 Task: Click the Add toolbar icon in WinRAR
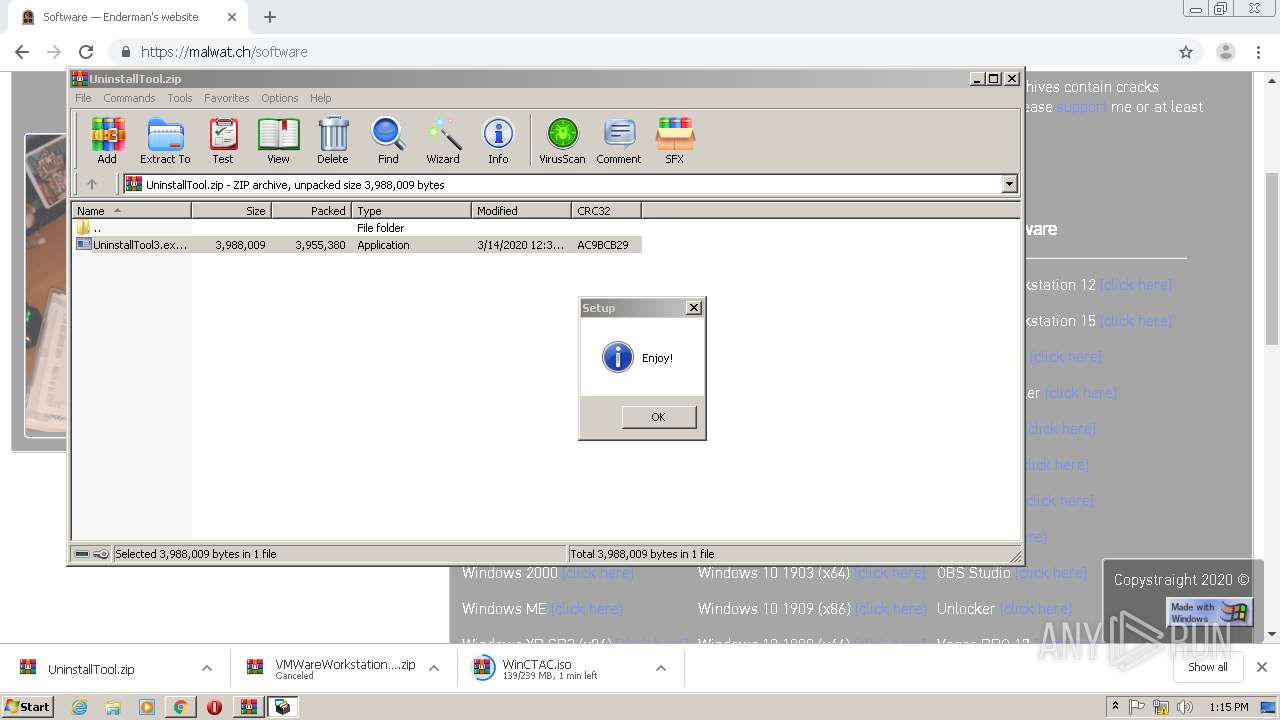[x=107, y=140]
